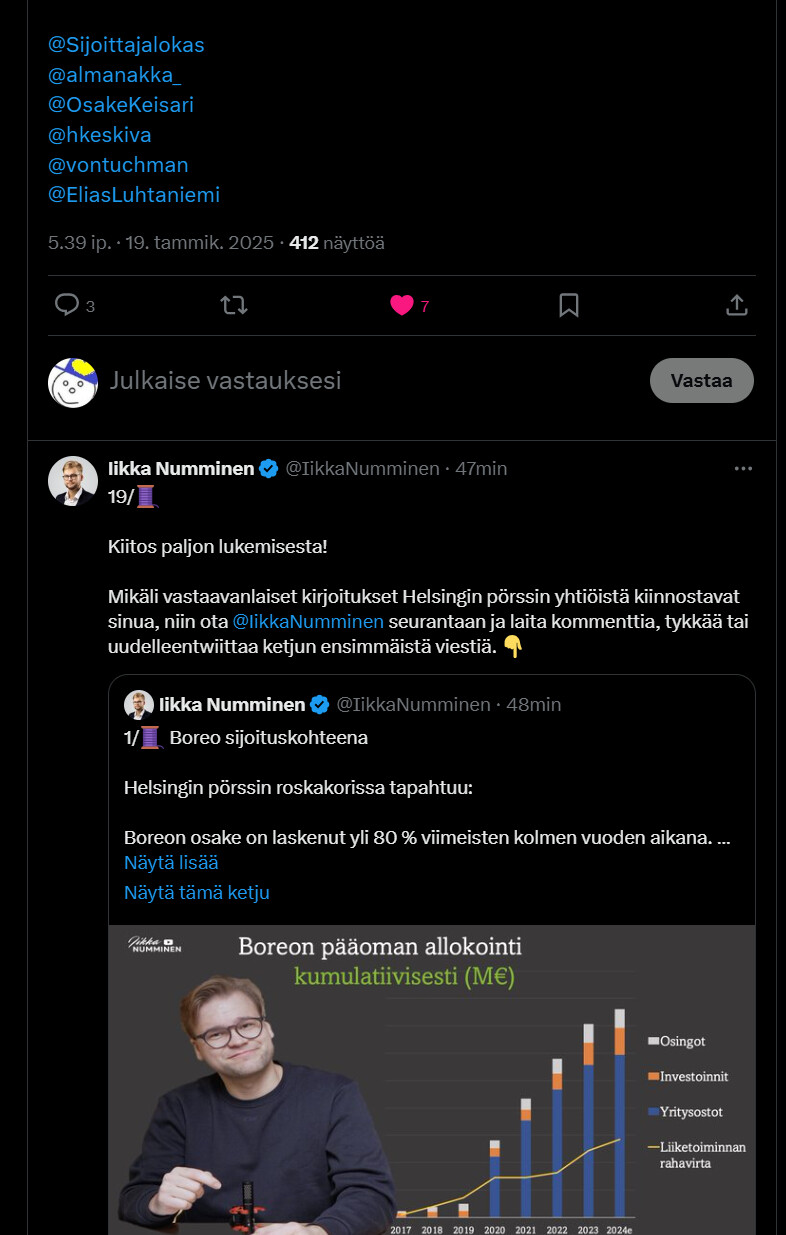
Task: Toggle the pink heart like button
Action: click(402, 305)
